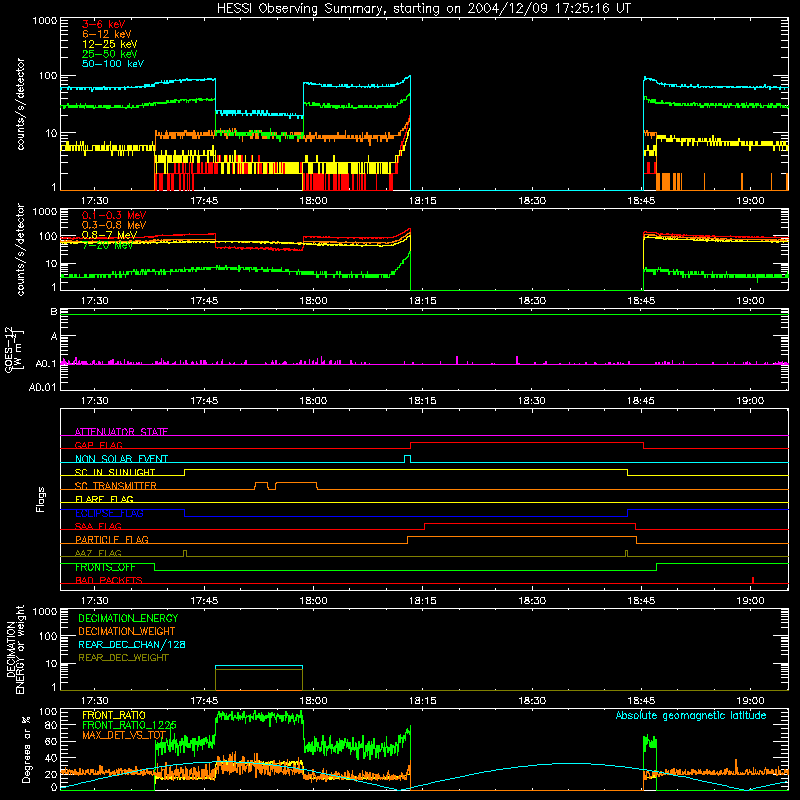Click the 18:00 tick label under MeV panel
This screenshot has height=800, width=800.
313,301
